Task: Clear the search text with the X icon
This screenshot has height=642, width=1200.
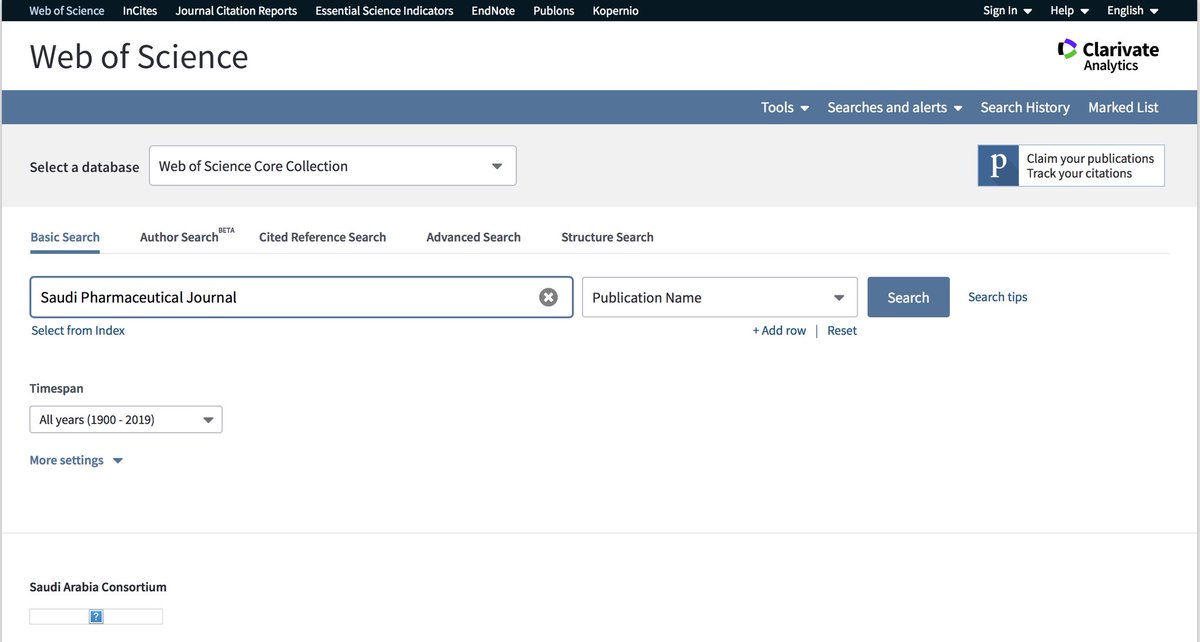Action: point(548,297)
